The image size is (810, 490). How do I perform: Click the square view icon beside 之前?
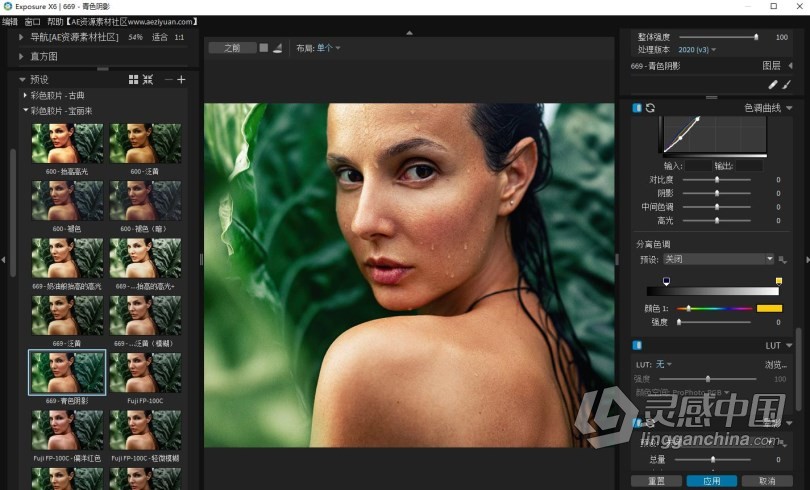264,48
